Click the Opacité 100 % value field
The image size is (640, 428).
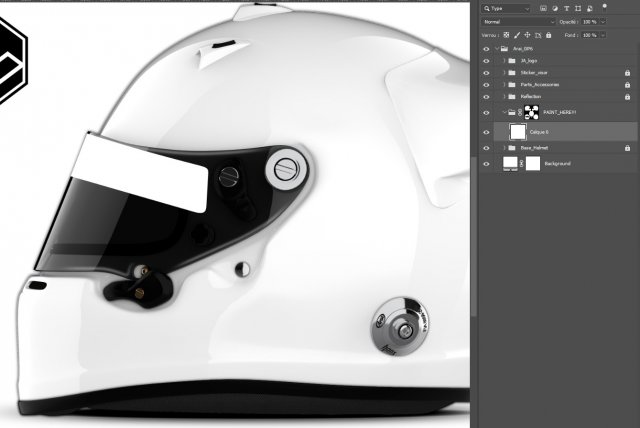(591, 22)
